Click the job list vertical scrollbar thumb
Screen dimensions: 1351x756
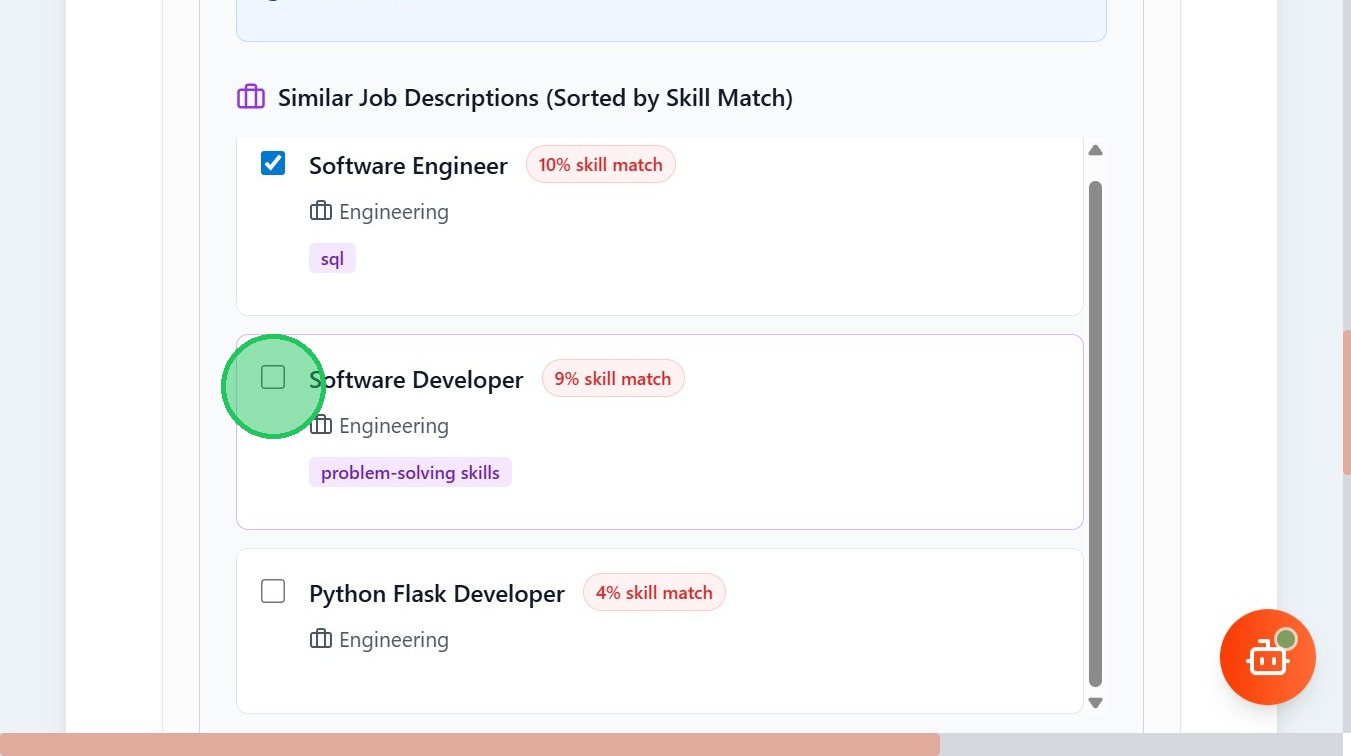tap(1095, 430)
